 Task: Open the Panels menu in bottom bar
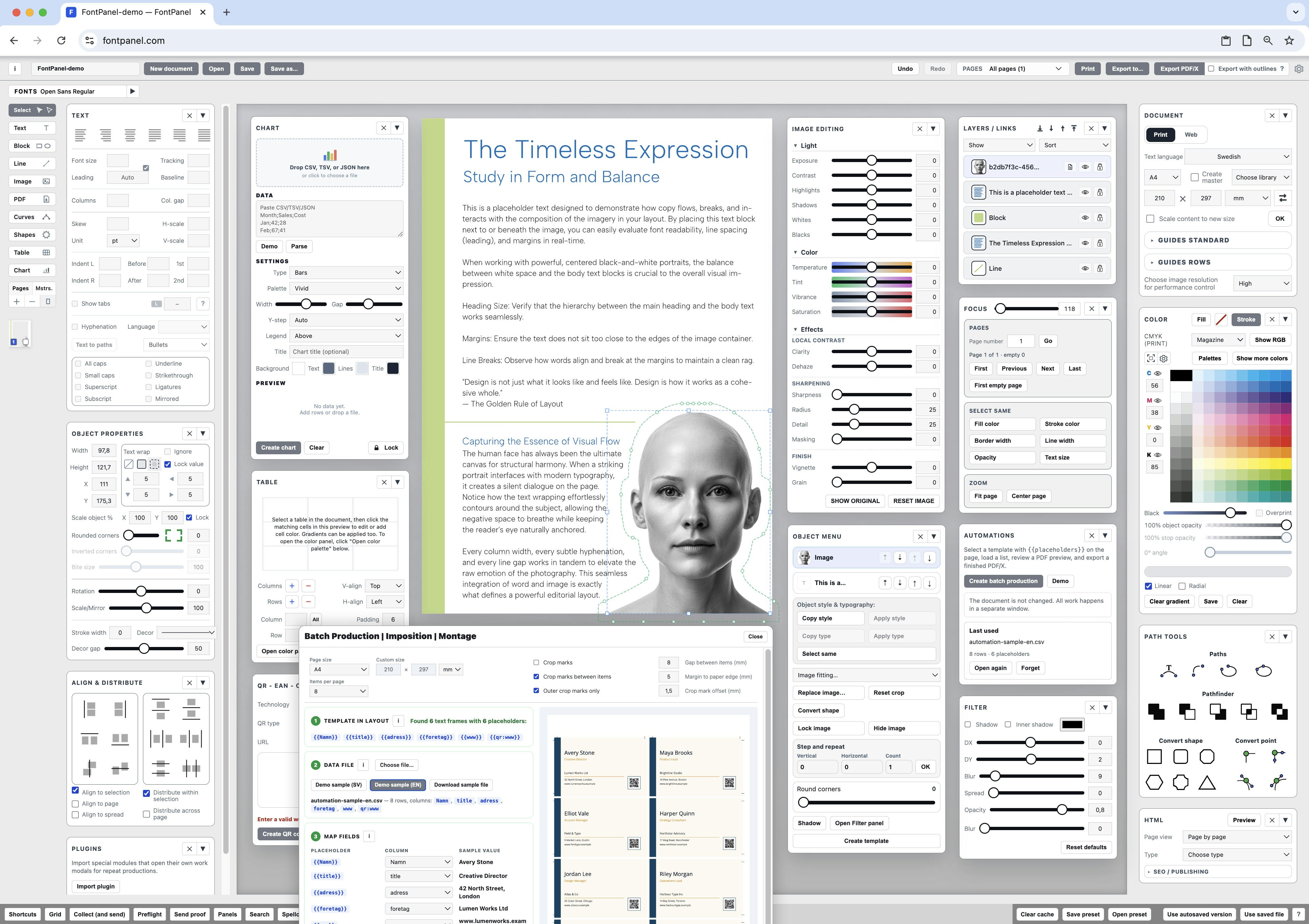click(227, 914)
